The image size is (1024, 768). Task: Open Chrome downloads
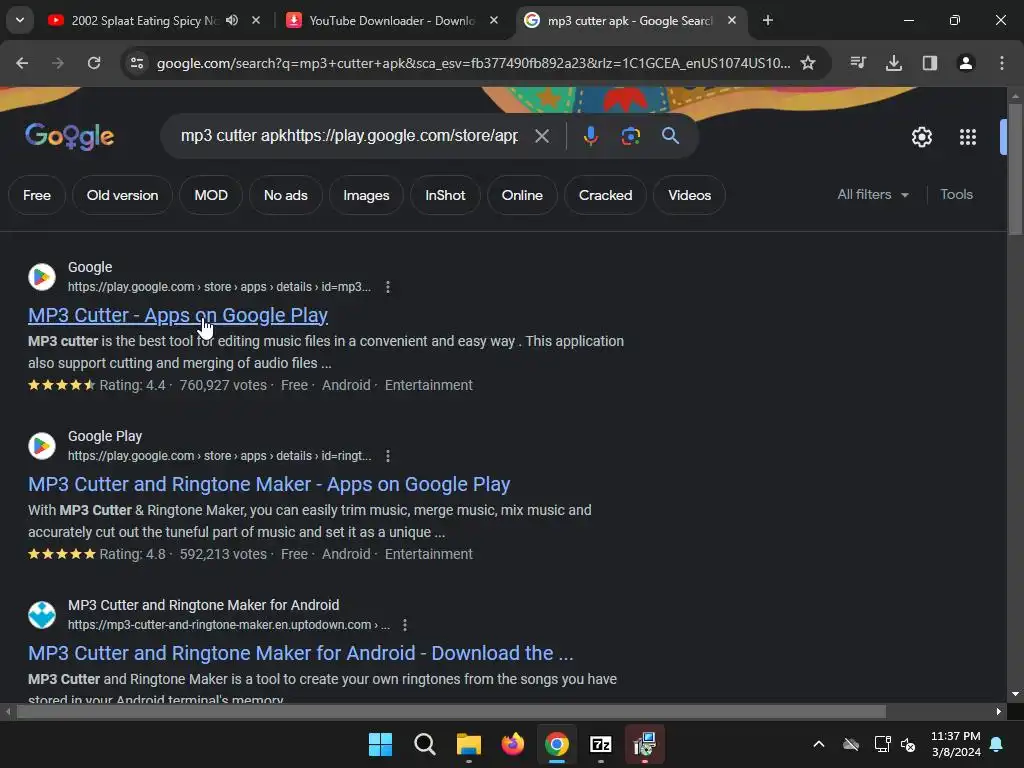893,63
